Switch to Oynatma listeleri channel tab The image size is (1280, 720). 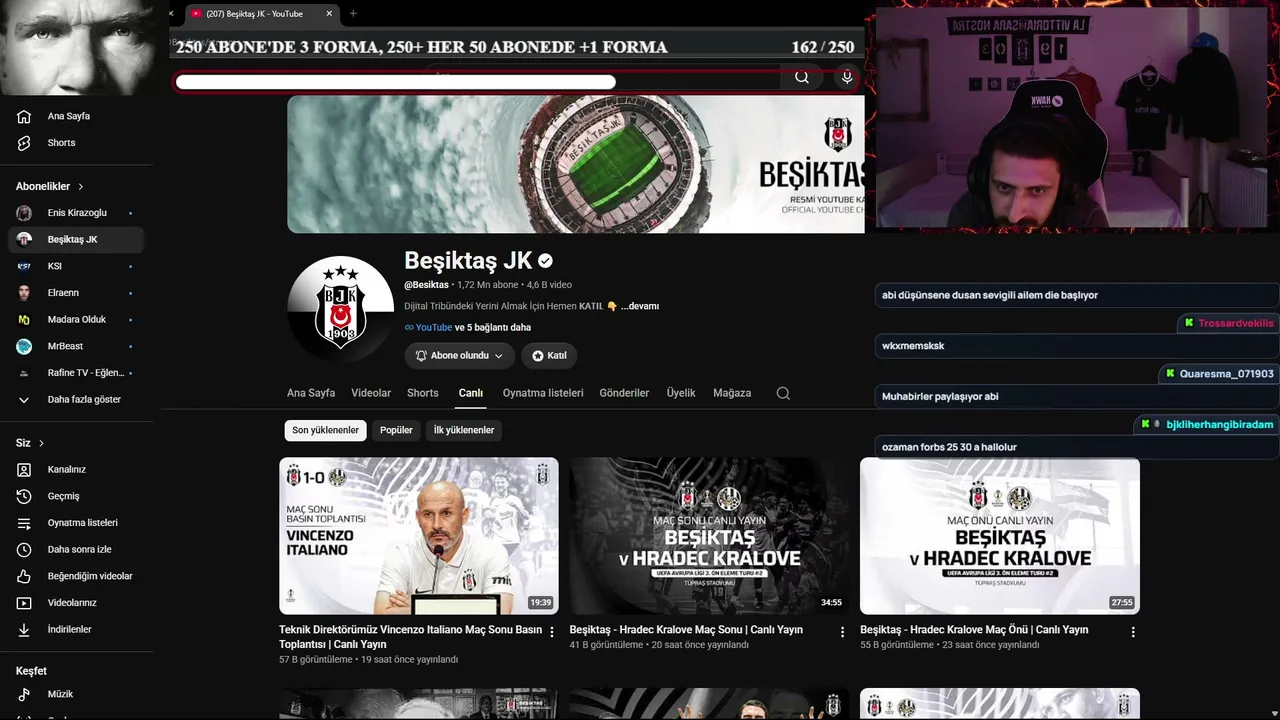[x=543, y=393]
